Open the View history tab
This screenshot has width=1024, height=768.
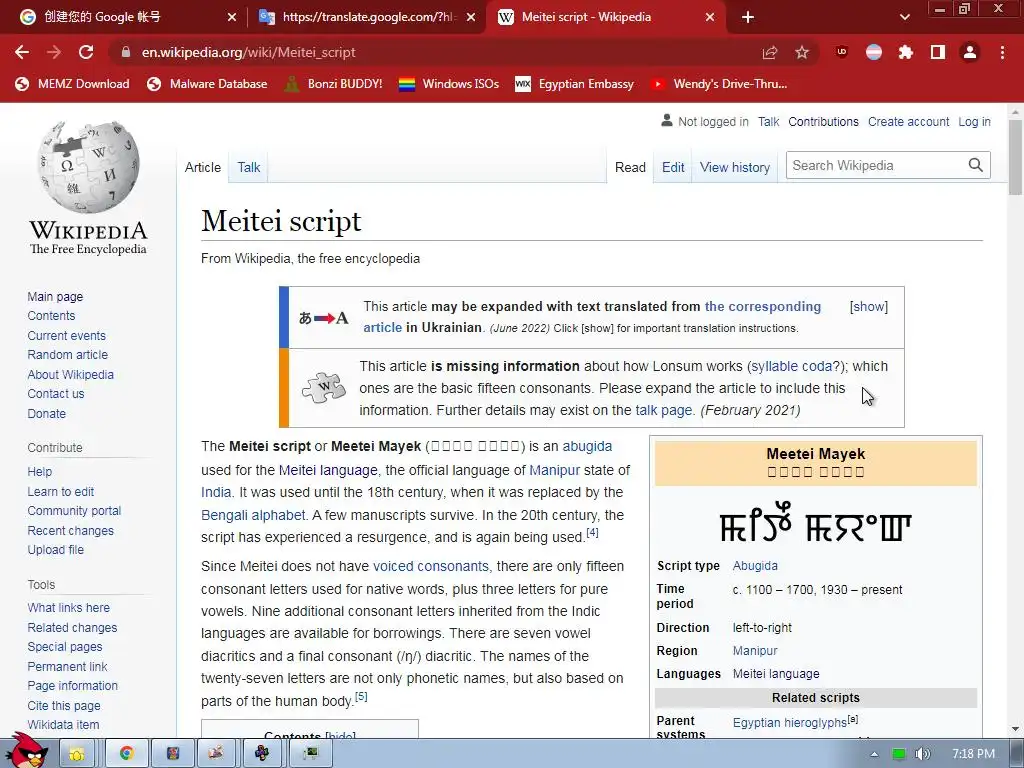tap(735, 167)
